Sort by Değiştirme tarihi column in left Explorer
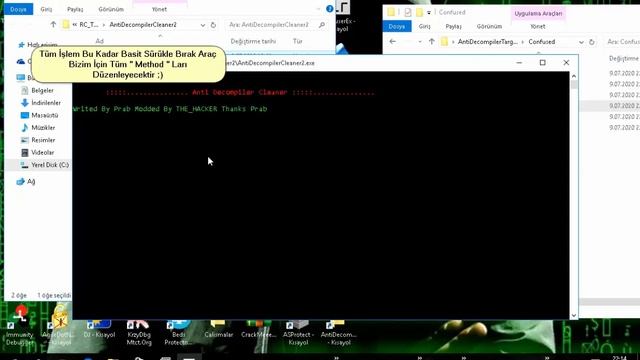The height and width of the screenshot is (360, 640). pos(253,42)
